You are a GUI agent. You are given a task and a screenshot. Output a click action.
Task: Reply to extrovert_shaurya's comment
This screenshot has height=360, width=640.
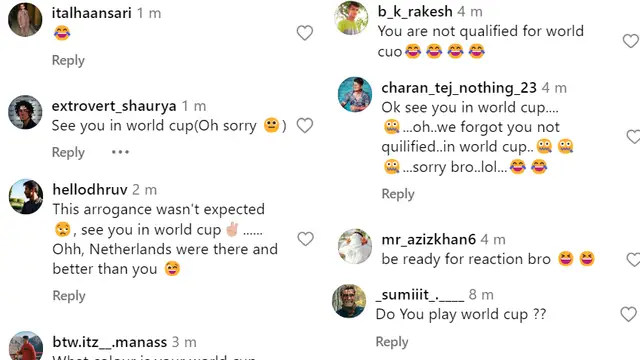pyautogui.click(x=68, y=153)
